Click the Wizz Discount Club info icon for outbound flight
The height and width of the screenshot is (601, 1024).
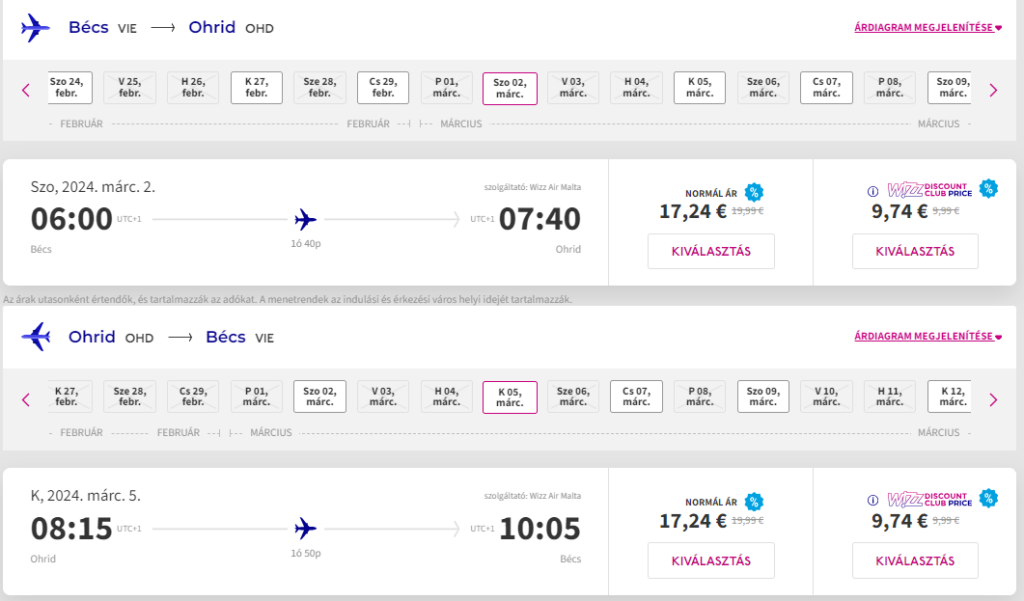[872, 191]
